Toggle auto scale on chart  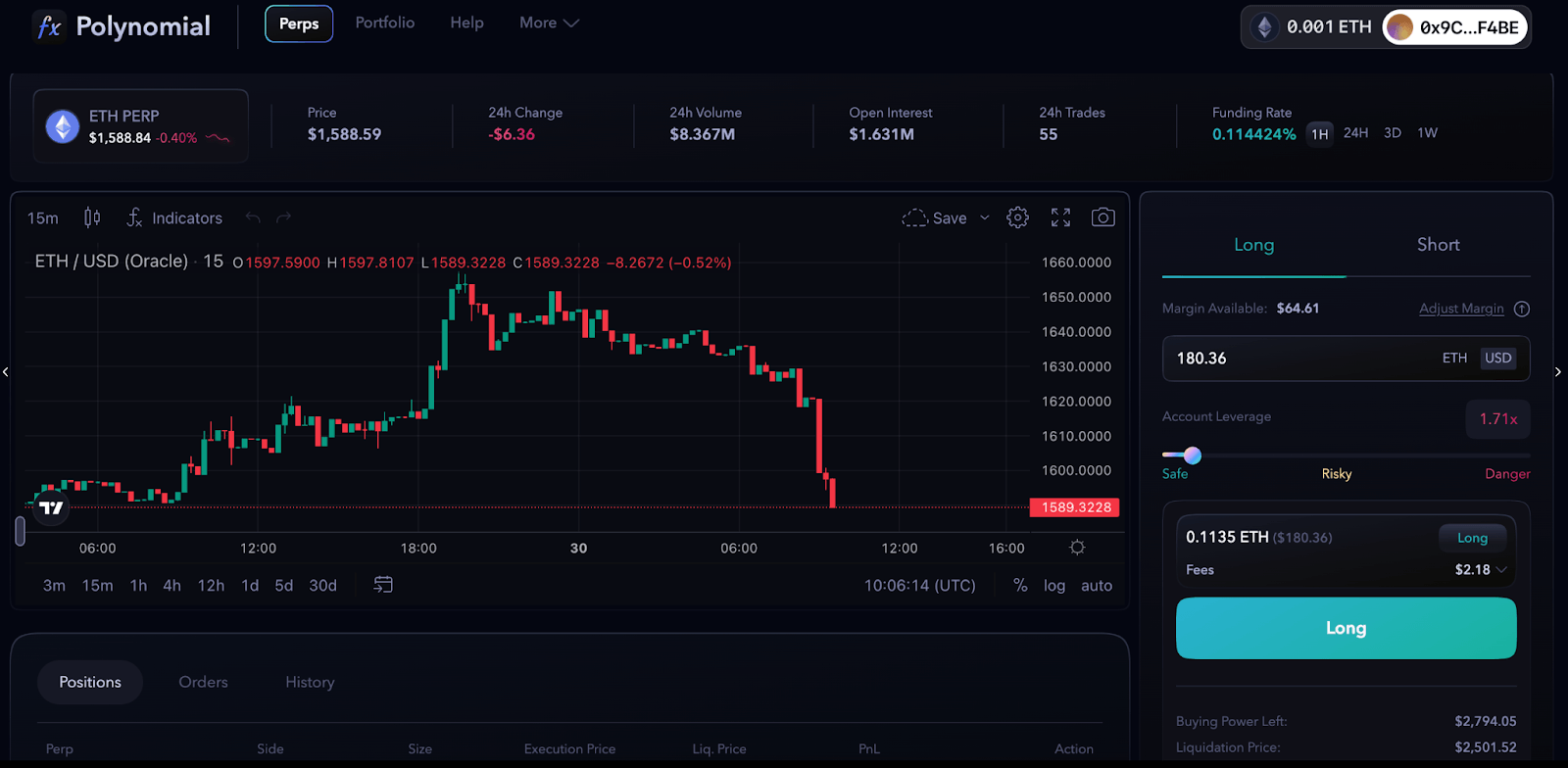1097,586
